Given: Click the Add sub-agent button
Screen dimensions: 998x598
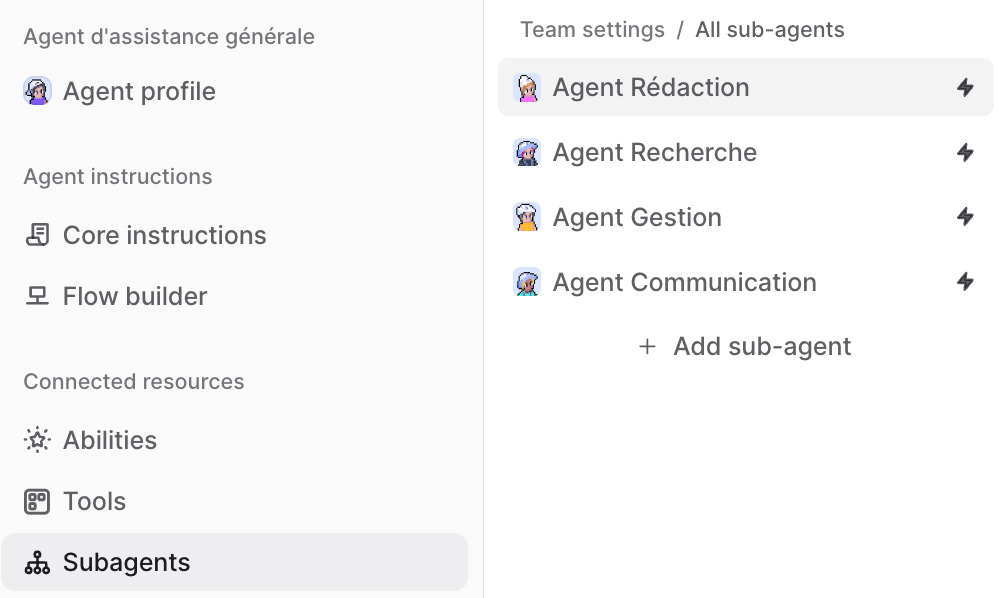Looking at the screenshot, I should point(745,346).
